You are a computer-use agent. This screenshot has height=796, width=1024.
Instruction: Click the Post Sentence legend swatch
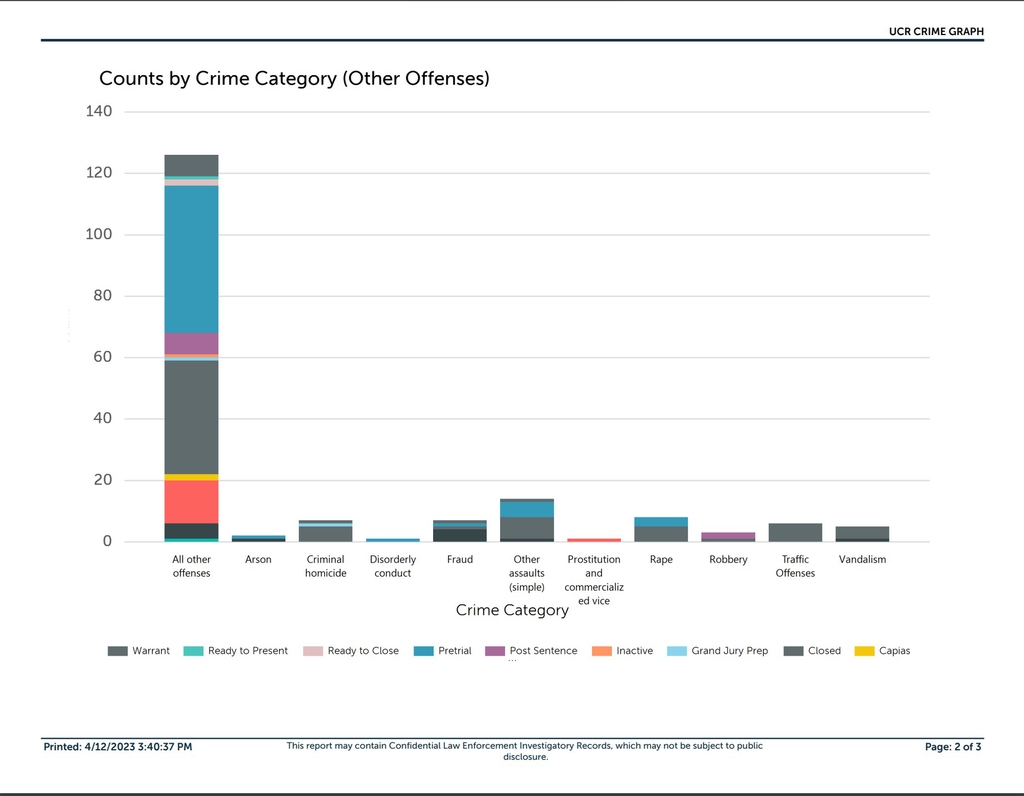[x=495, y=651]
